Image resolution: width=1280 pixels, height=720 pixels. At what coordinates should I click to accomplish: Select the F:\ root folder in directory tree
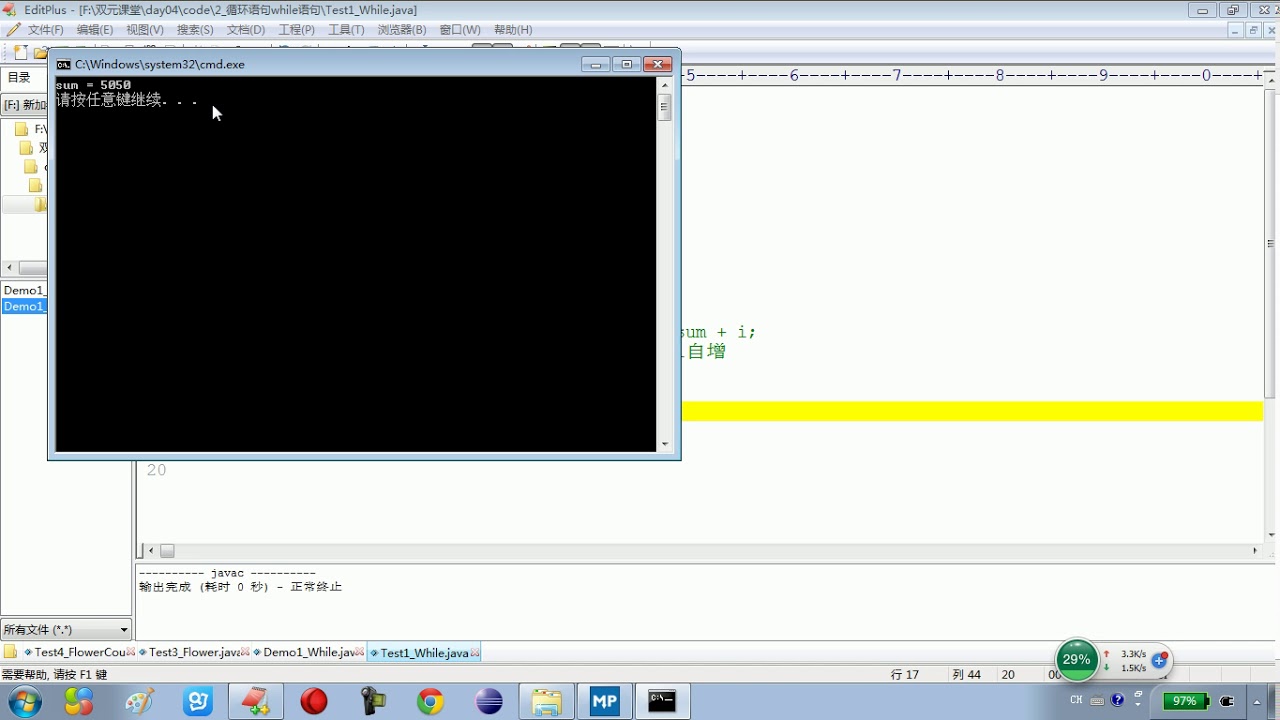point(31,129)
